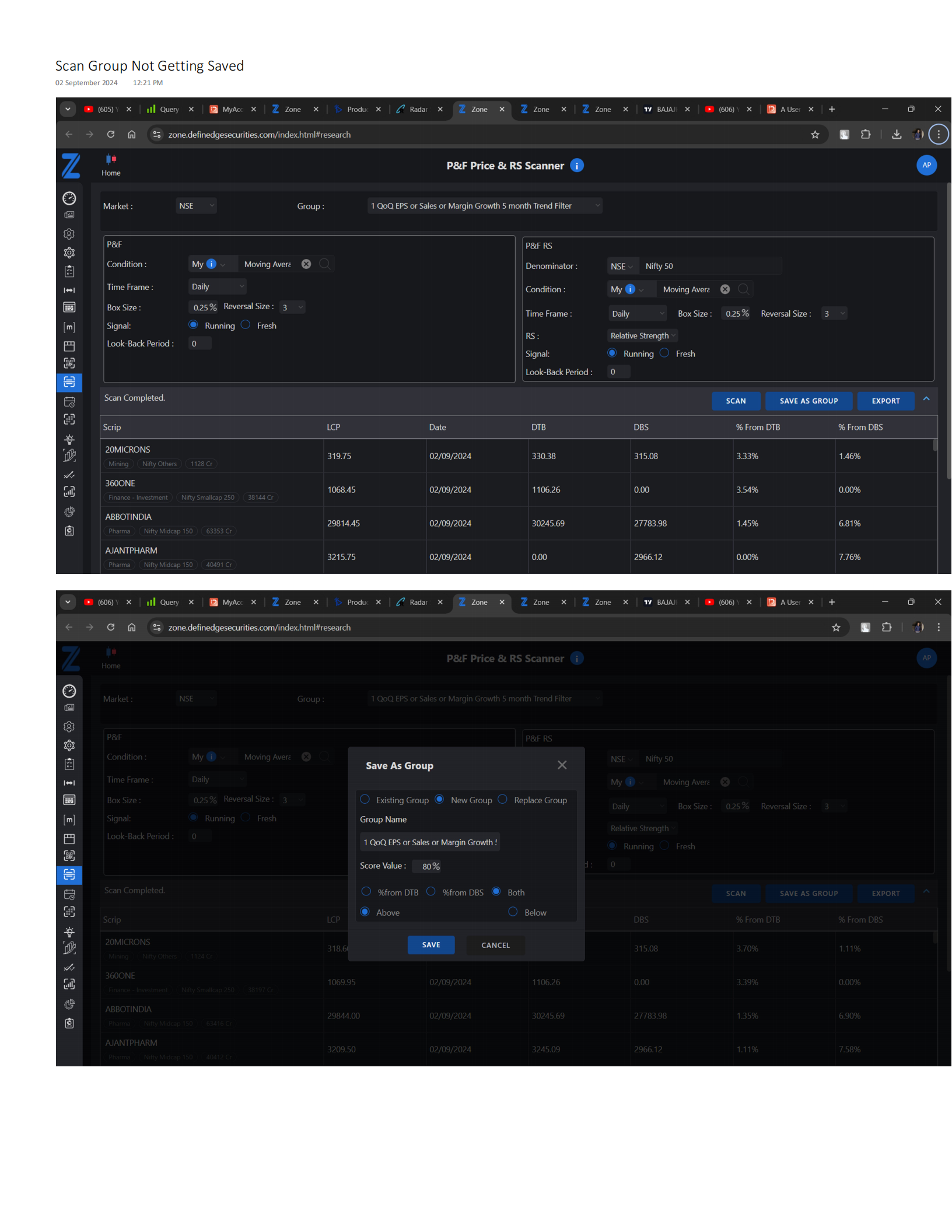This screenshot has height=1232, width=952.
Task: Click the Group Name field in Save As Group dialog
Action: pos(430,842)
